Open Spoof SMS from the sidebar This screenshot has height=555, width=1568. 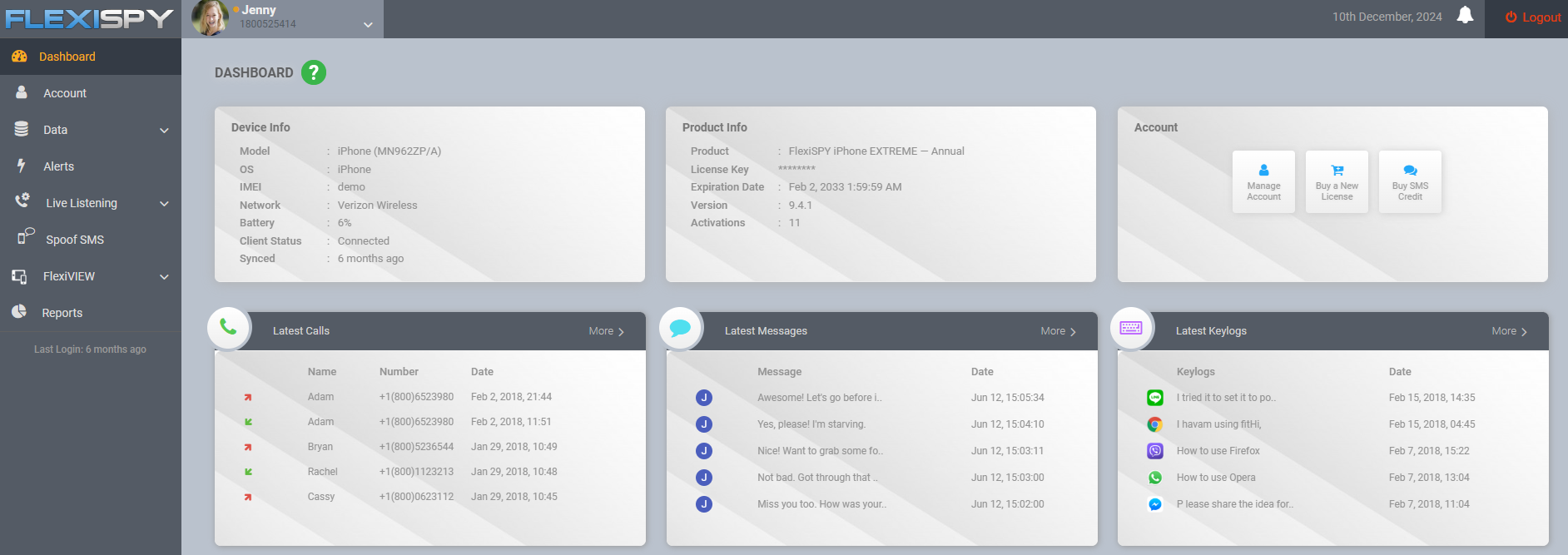74,240
